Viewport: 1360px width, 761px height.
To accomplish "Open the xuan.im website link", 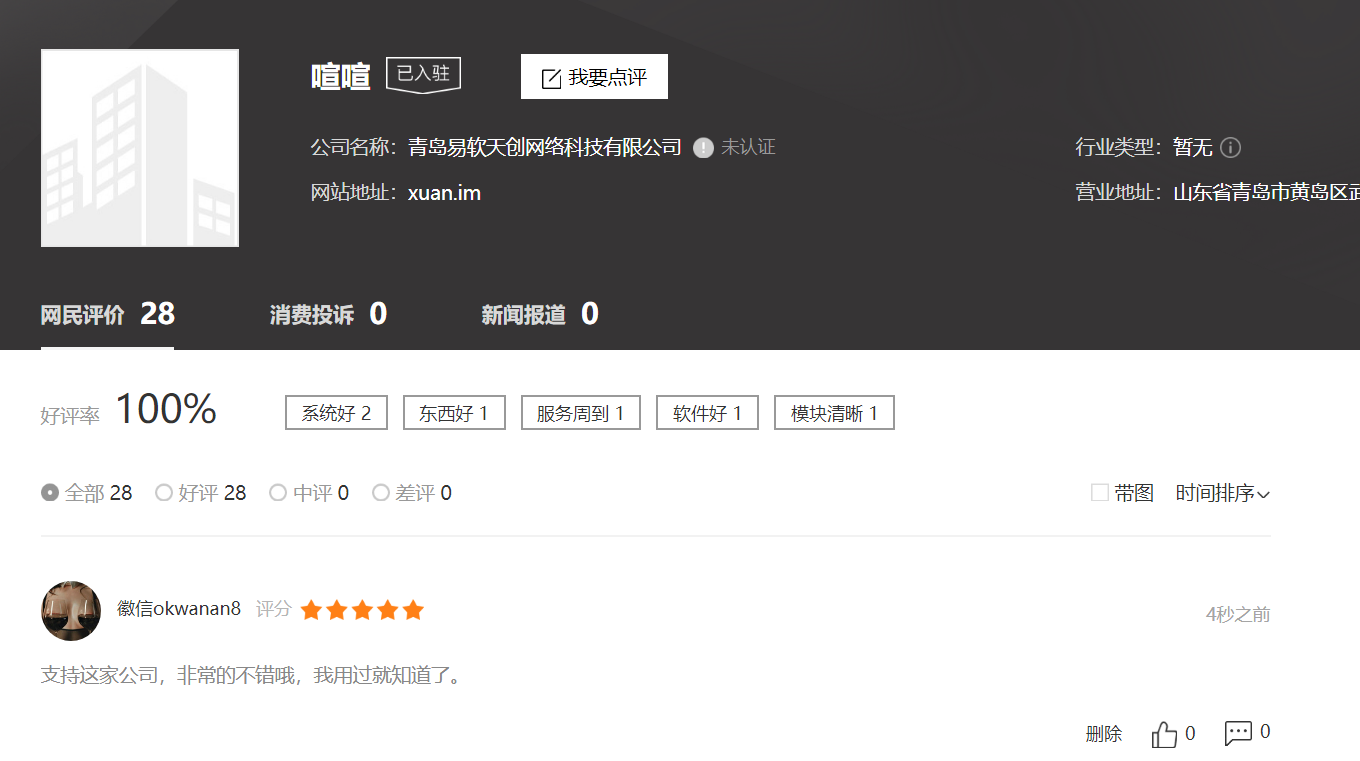I will (x=444, y=193).
